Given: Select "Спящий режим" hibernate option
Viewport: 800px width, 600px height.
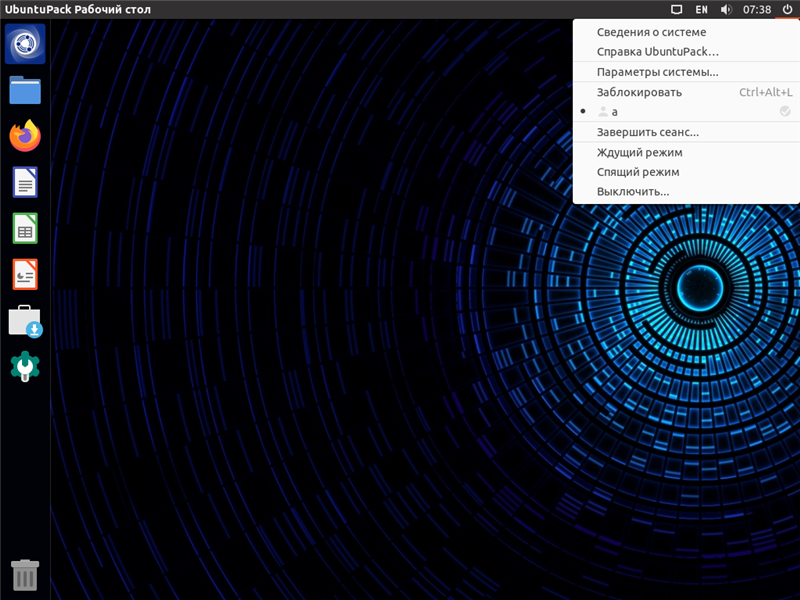Looking at the screenshot, I should pyautogui.click(x=686, y=172).
